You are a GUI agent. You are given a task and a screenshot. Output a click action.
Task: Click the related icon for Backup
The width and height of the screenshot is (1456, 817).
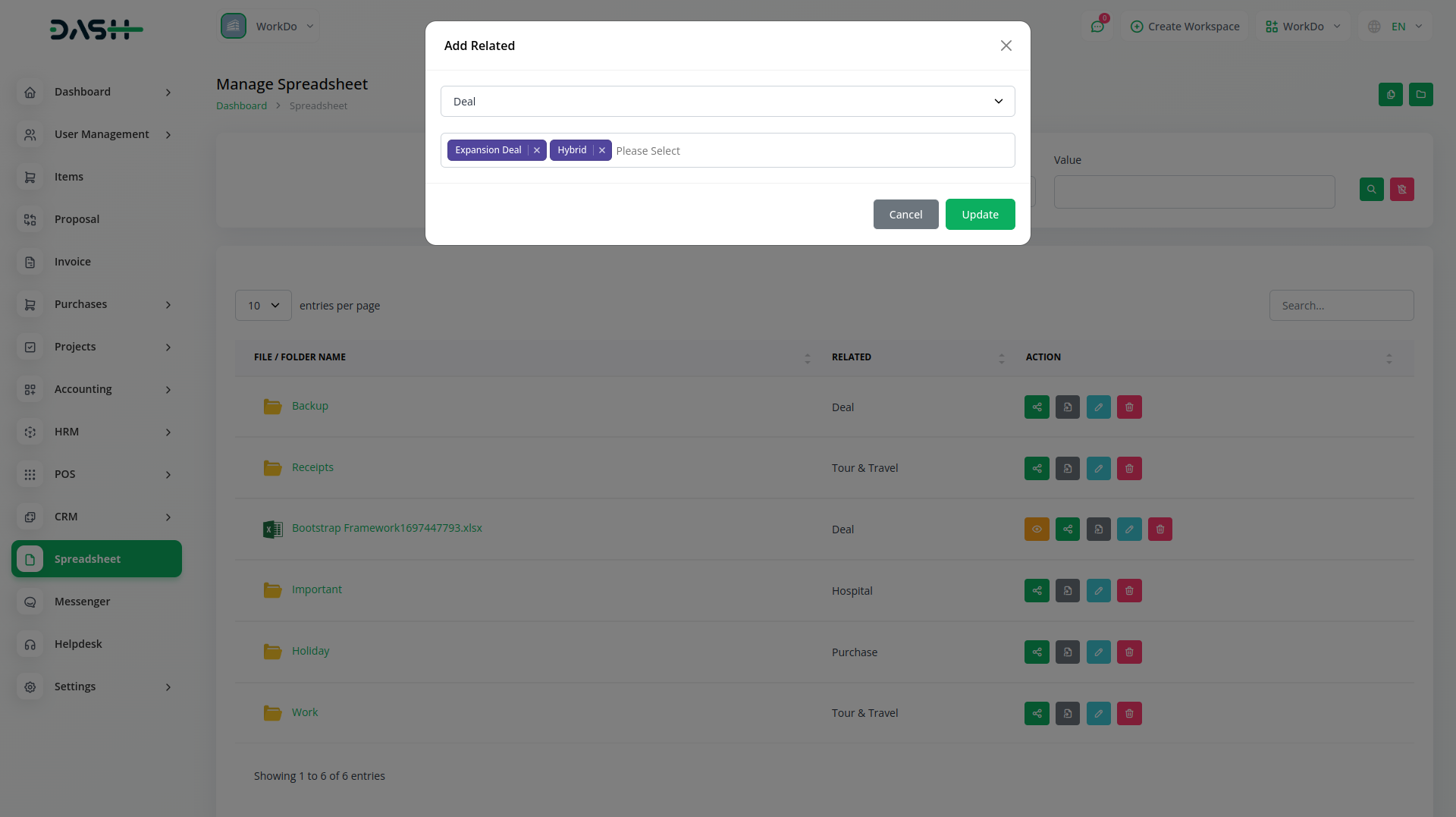(1068, 407)
